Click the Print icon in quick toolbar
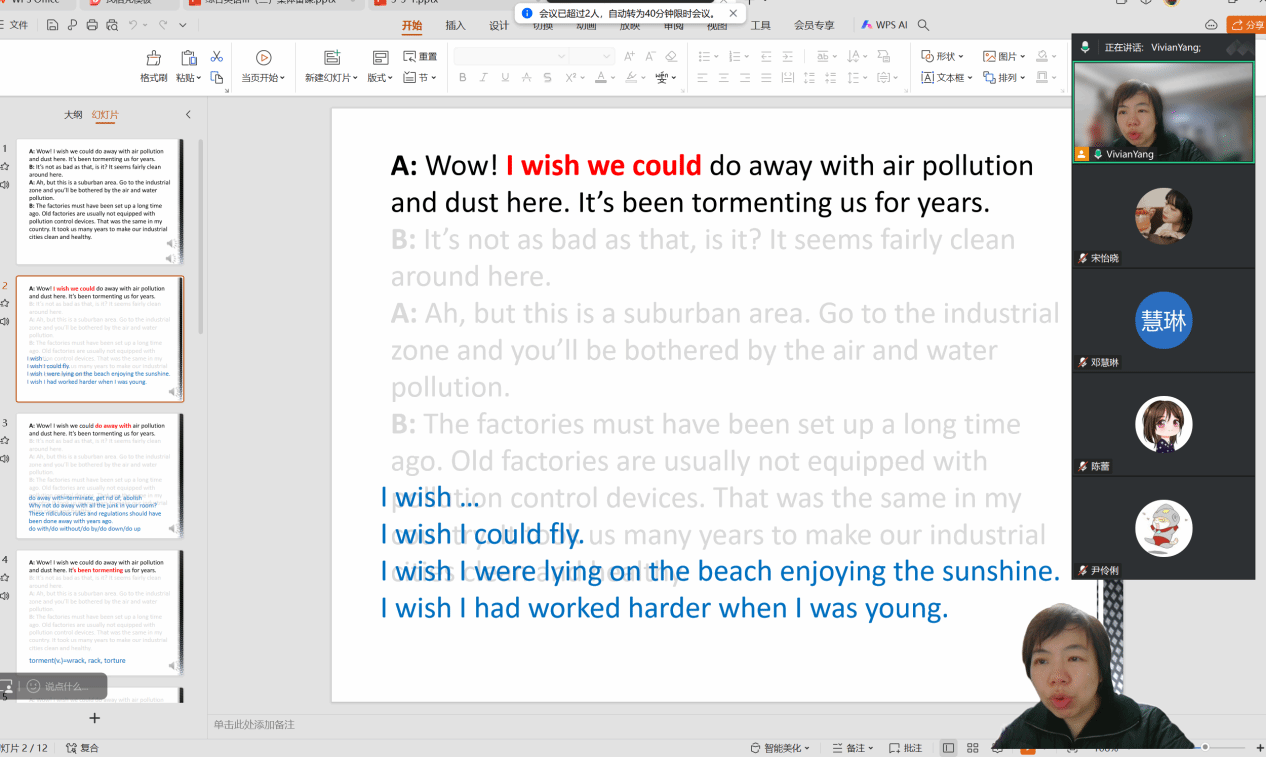The height and width of the screenshot is (757, 1266). [x=92, y=25]
